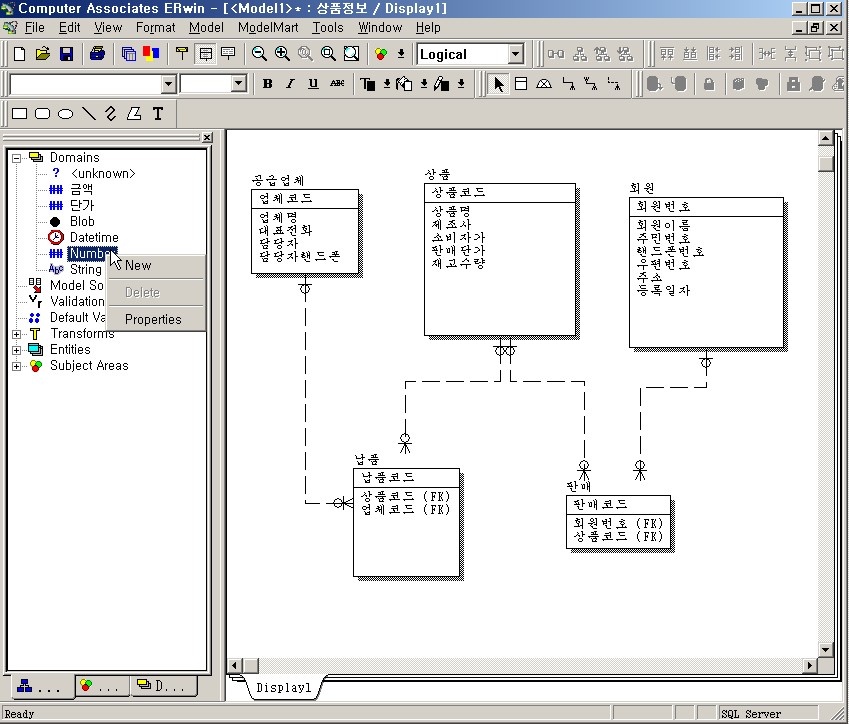Select the Identifying relationship tool
Image resolution: width=849 pixels, height=724 pixels.
568,84
